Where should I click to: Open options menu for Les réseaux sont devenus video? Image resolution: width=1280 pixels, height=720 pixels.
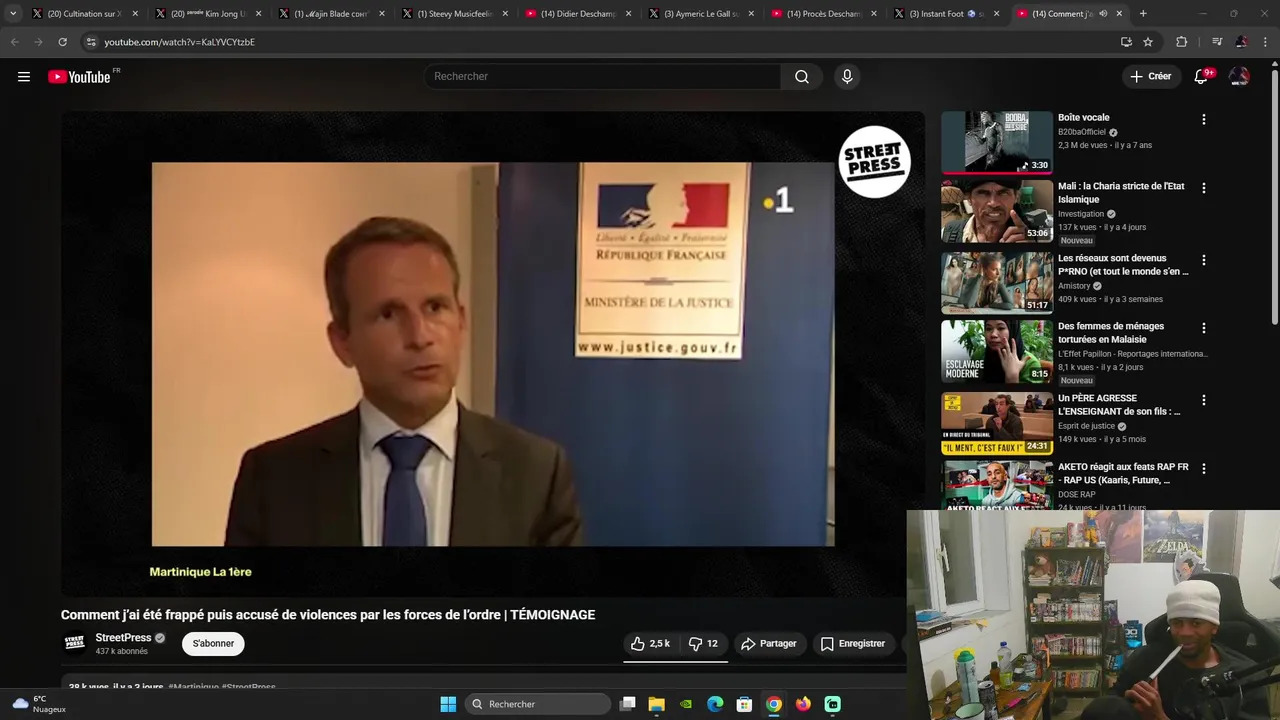[1204, 260]
